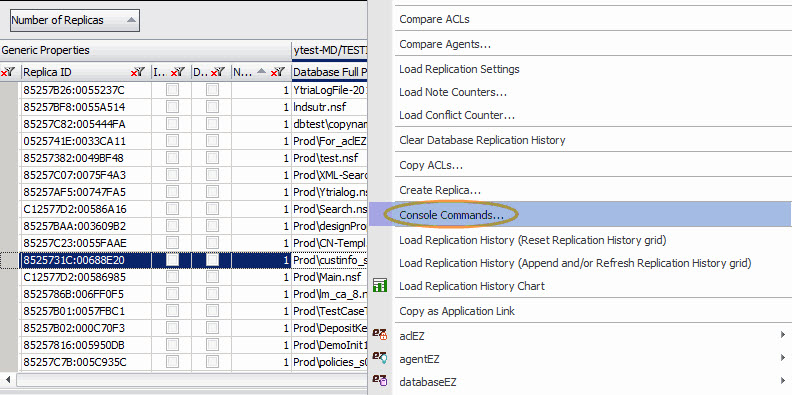Image resolution: width=792 pixels, height=395 pixels.
Task: Click the agentEZ icon in context menu
Action: click(379, 358)
